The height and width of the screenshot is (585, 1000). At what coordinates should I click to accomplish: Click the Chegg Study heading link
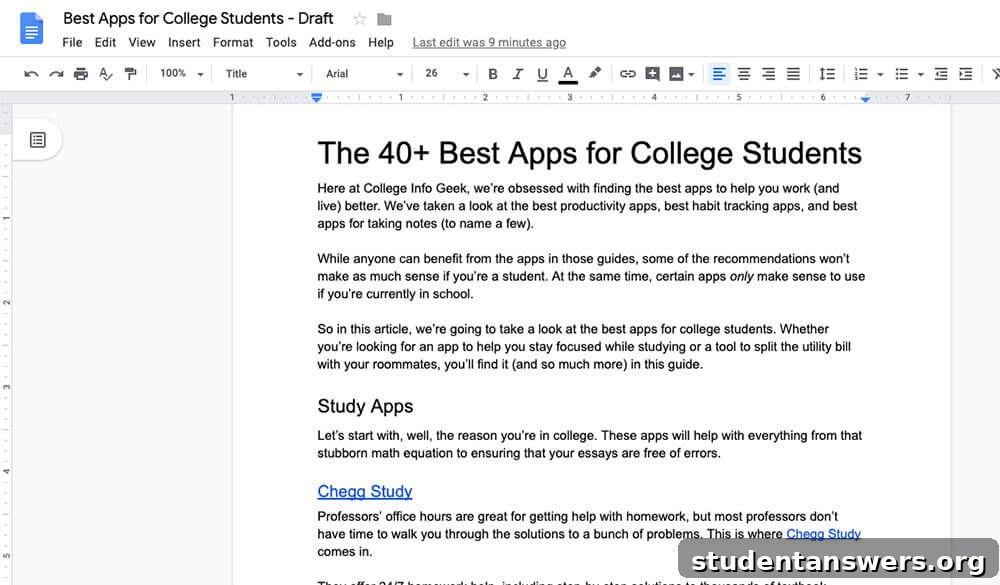coord(365,491)
